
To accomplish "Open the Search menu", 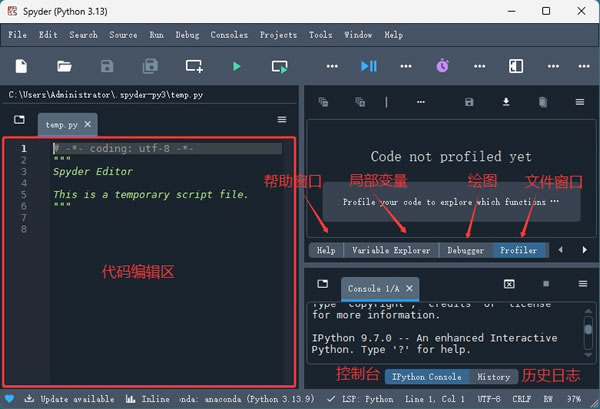I will click(83, 35).
